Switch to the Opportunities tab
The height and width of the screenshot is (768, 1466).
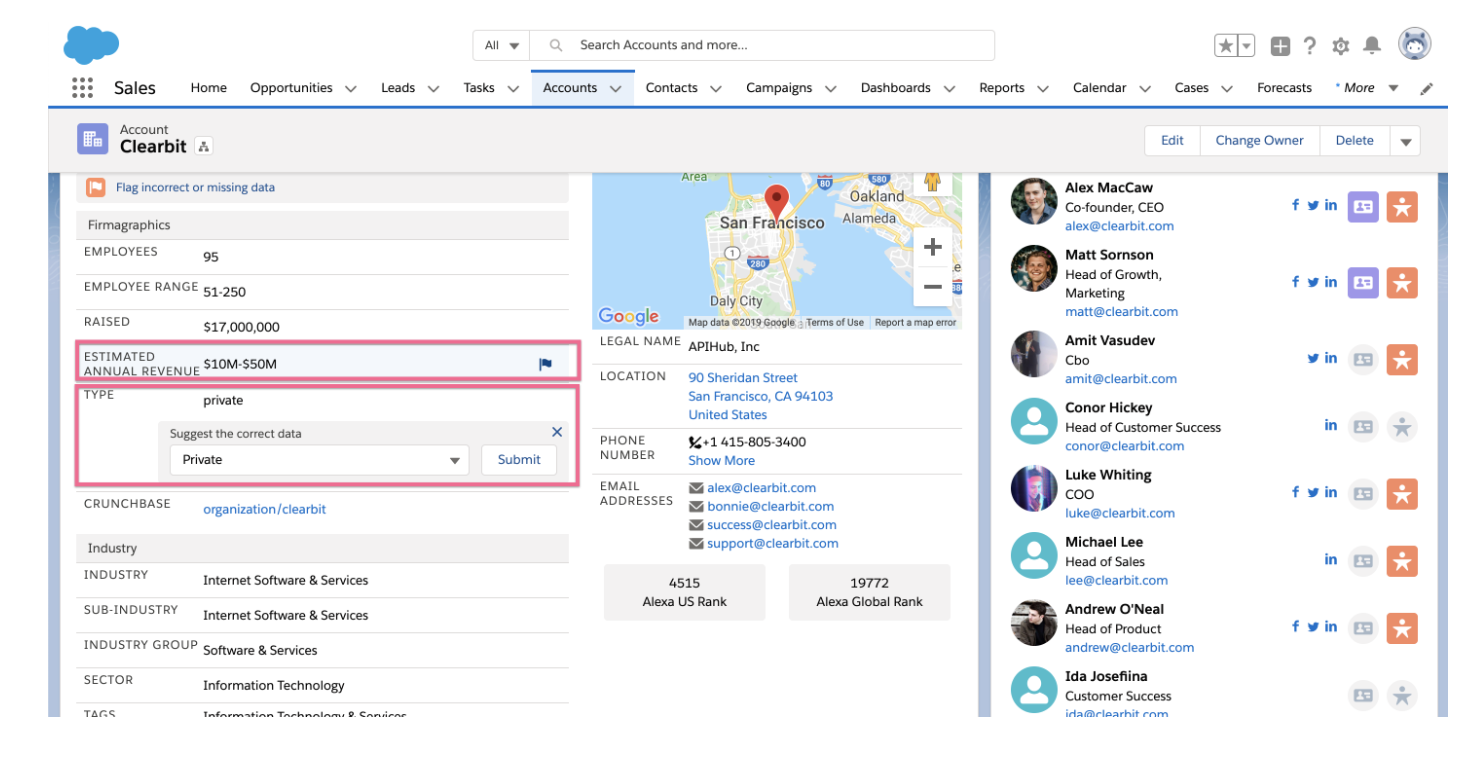point(291,88)
